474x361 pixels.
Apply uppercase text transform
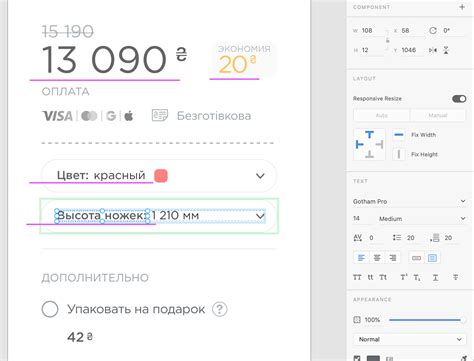[357, 277]
